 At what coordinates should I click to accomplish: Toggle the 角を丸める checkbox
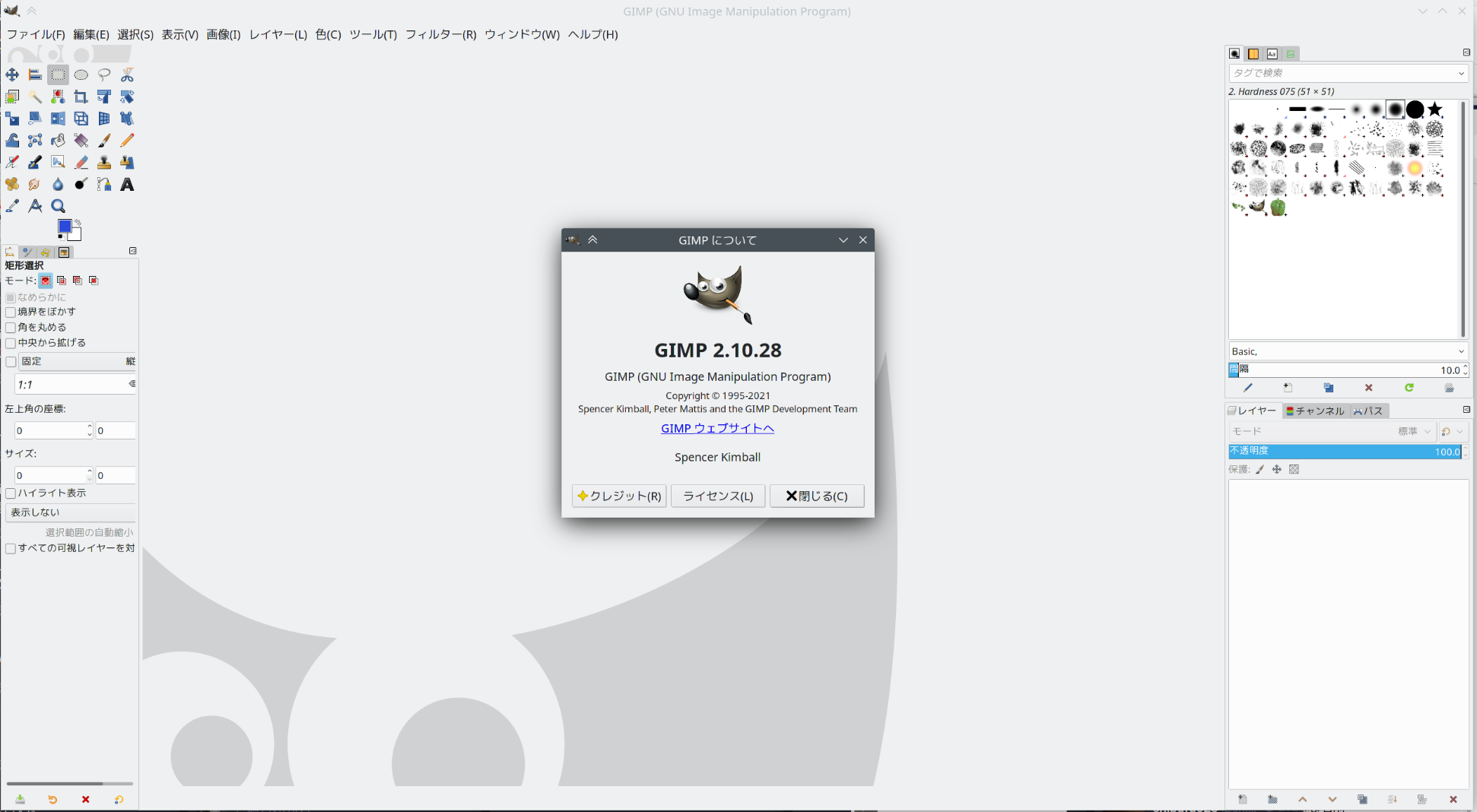point(11,328)
